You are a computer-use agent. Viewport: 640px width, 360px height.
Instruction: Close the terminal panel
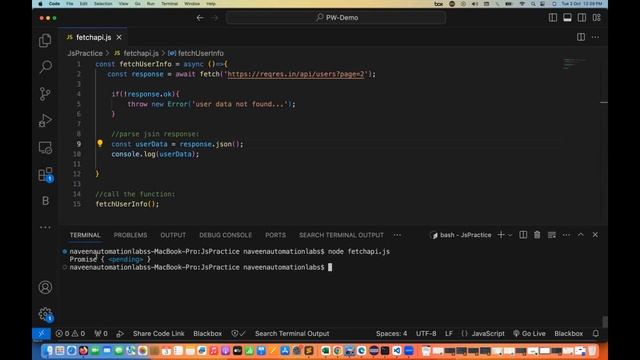595,235
